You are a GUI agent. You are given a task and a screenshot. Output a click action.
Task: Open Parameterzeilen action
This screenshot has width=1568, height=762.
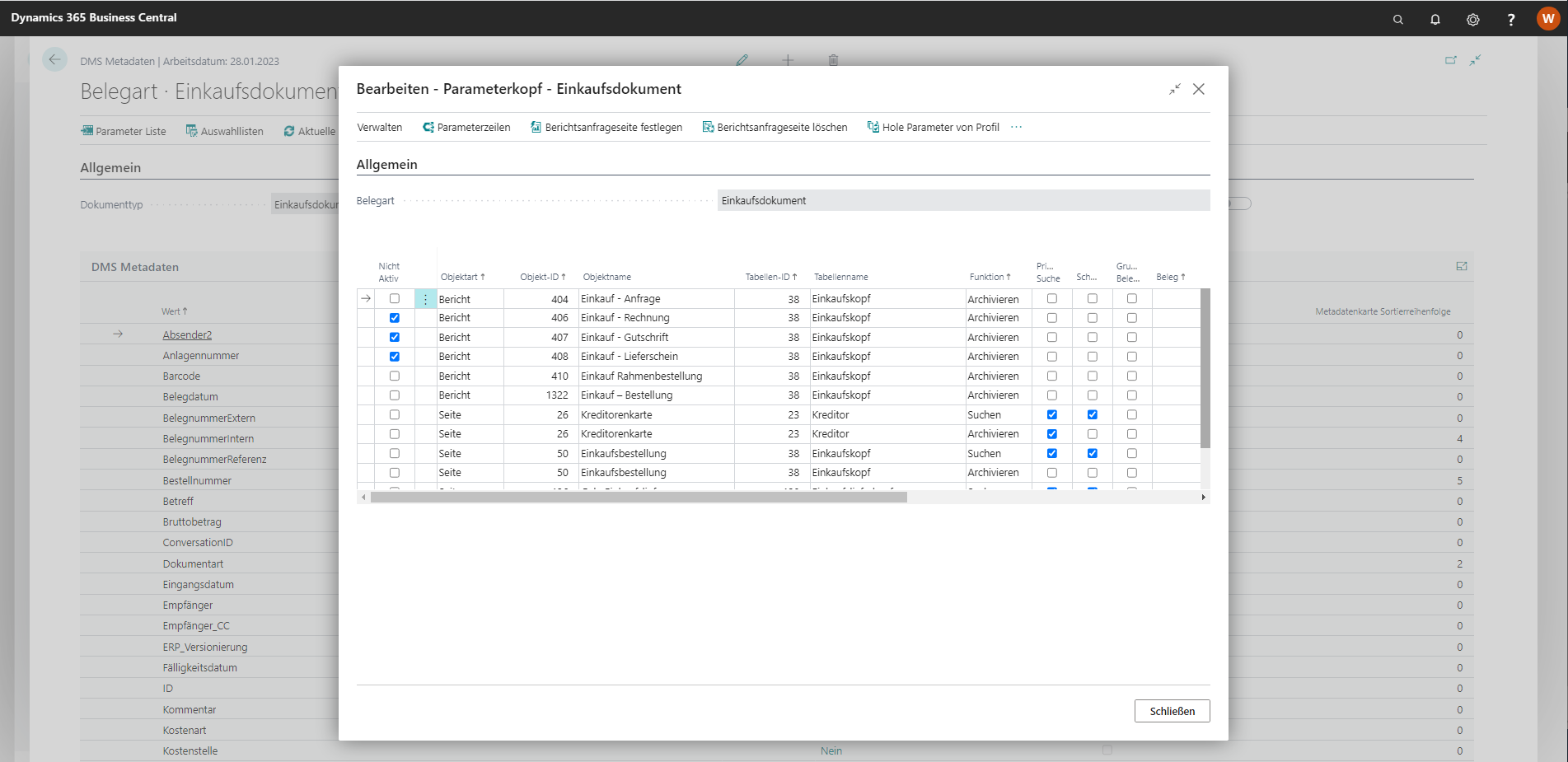click(466, 127)
